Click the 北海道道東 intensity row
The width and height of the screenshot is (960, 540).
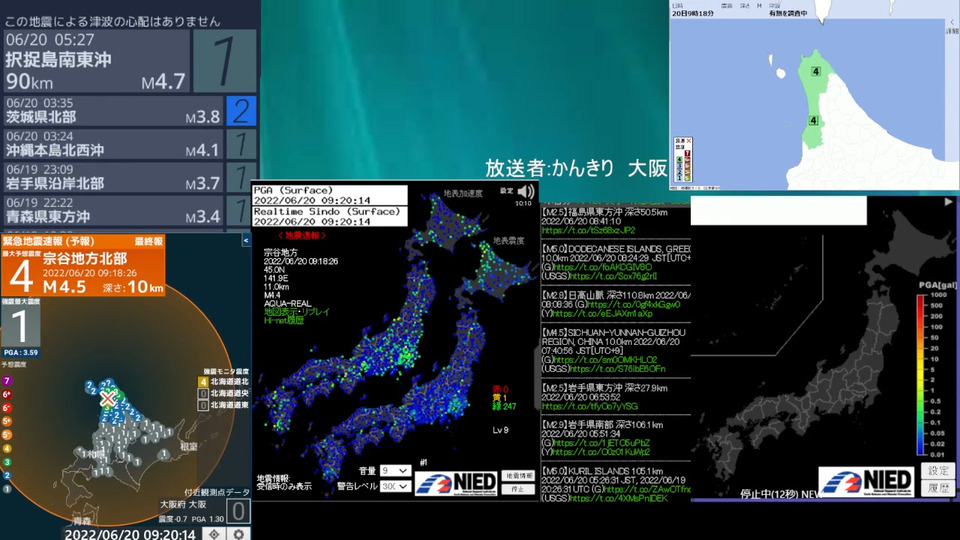(x=224, y=405)
